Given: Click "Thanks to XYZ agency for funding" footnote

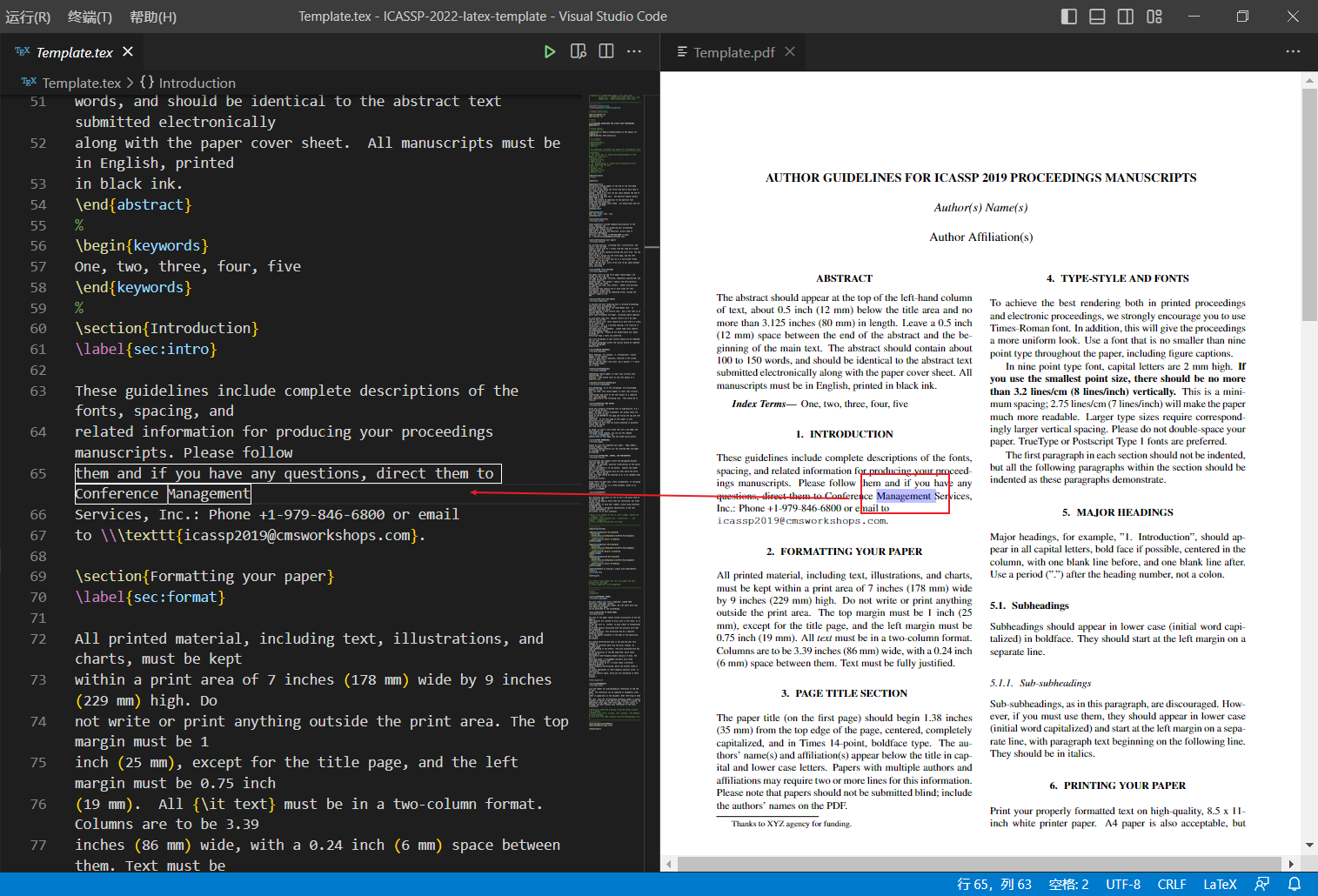Looking at the screenshot, I should pos(791,824).
